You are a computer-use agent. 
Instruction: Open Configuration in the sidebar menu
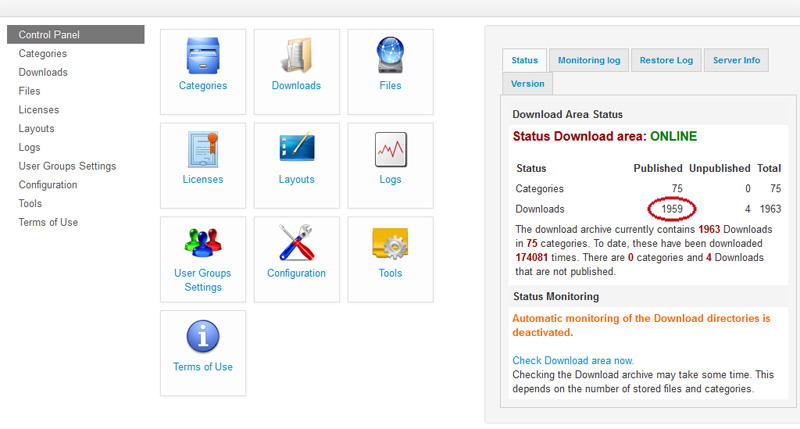coord(48,185)
